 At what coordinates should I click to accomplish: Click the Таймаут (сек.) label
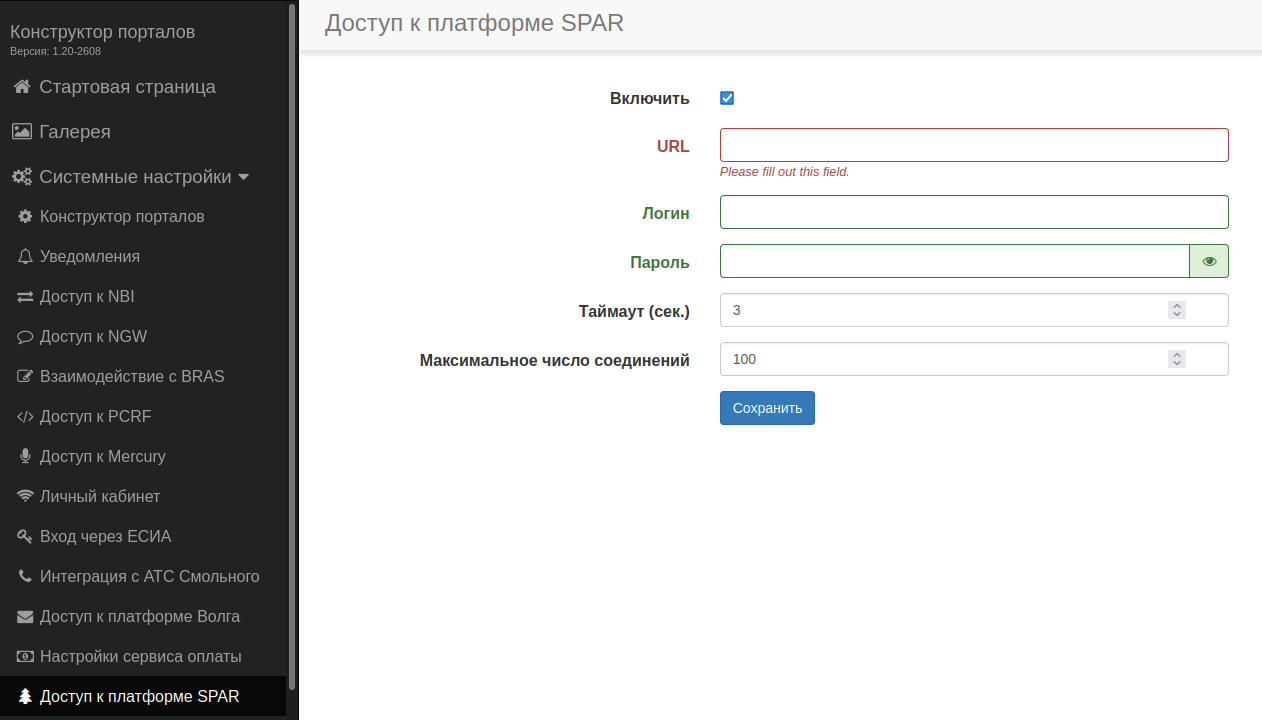pyautogui.click(x=634, y=311)
